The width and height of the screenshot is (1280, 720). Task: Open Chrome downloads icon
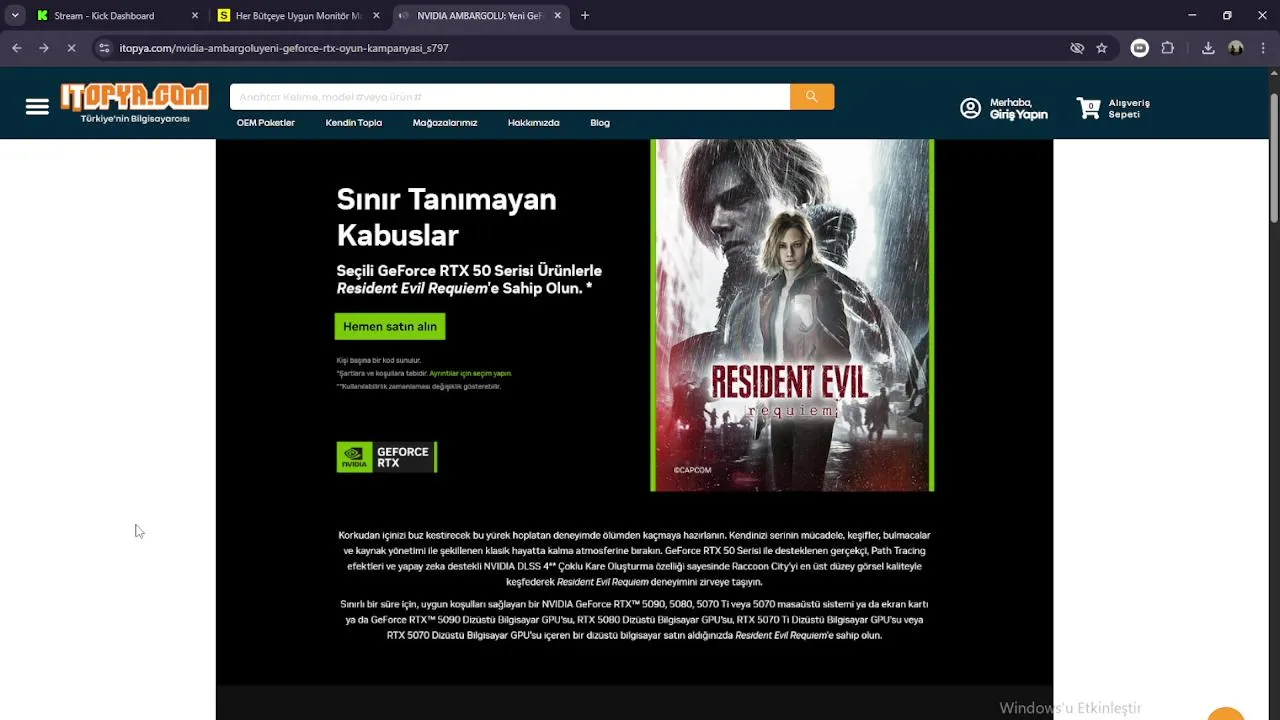(1208, 48)
